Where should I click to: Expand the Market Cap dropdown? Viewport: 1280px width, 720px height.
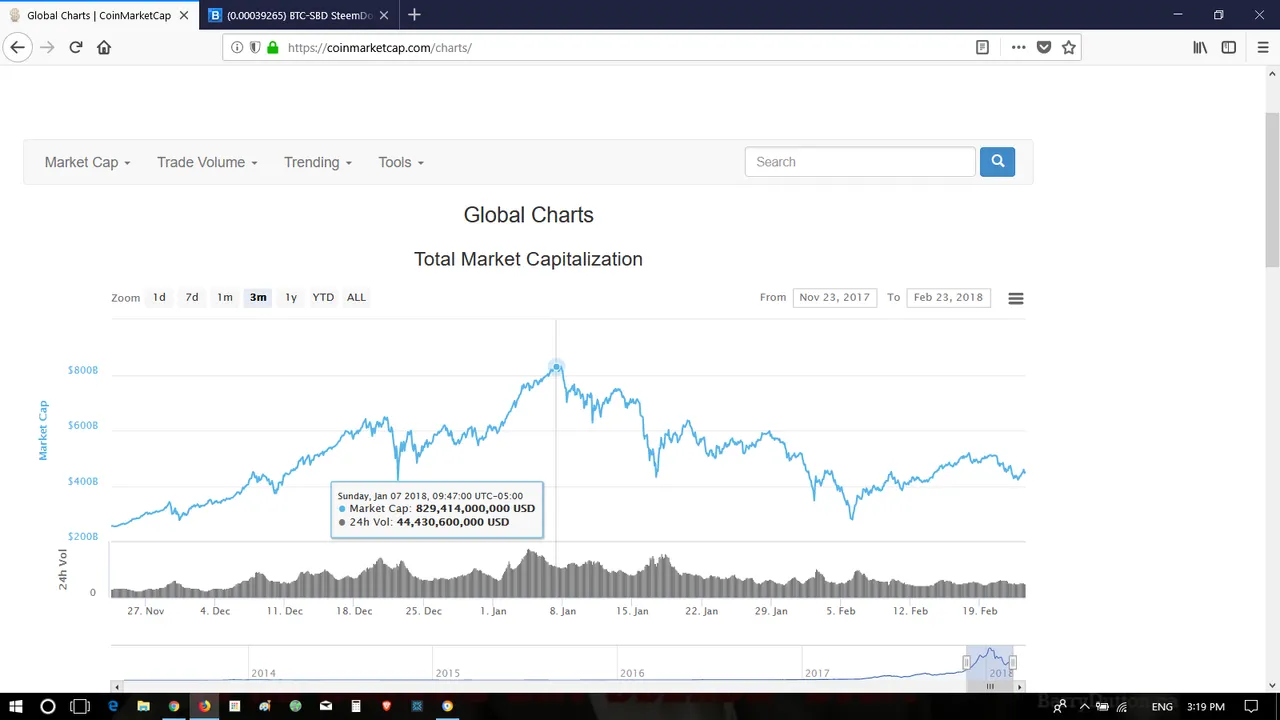coord(87,162)
